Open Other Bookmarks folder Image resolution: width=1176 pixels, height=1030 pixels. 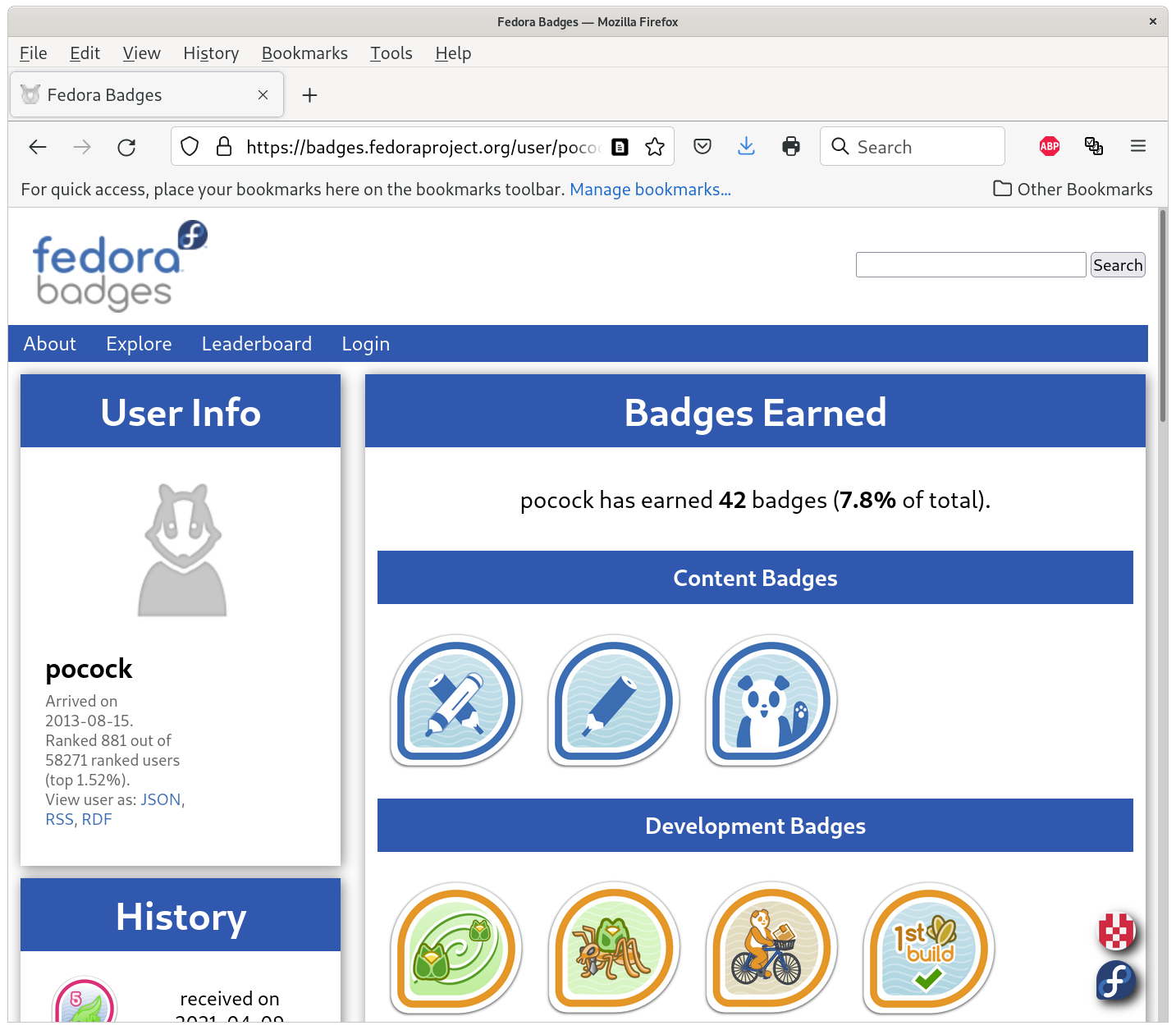tap(1073, 190)
